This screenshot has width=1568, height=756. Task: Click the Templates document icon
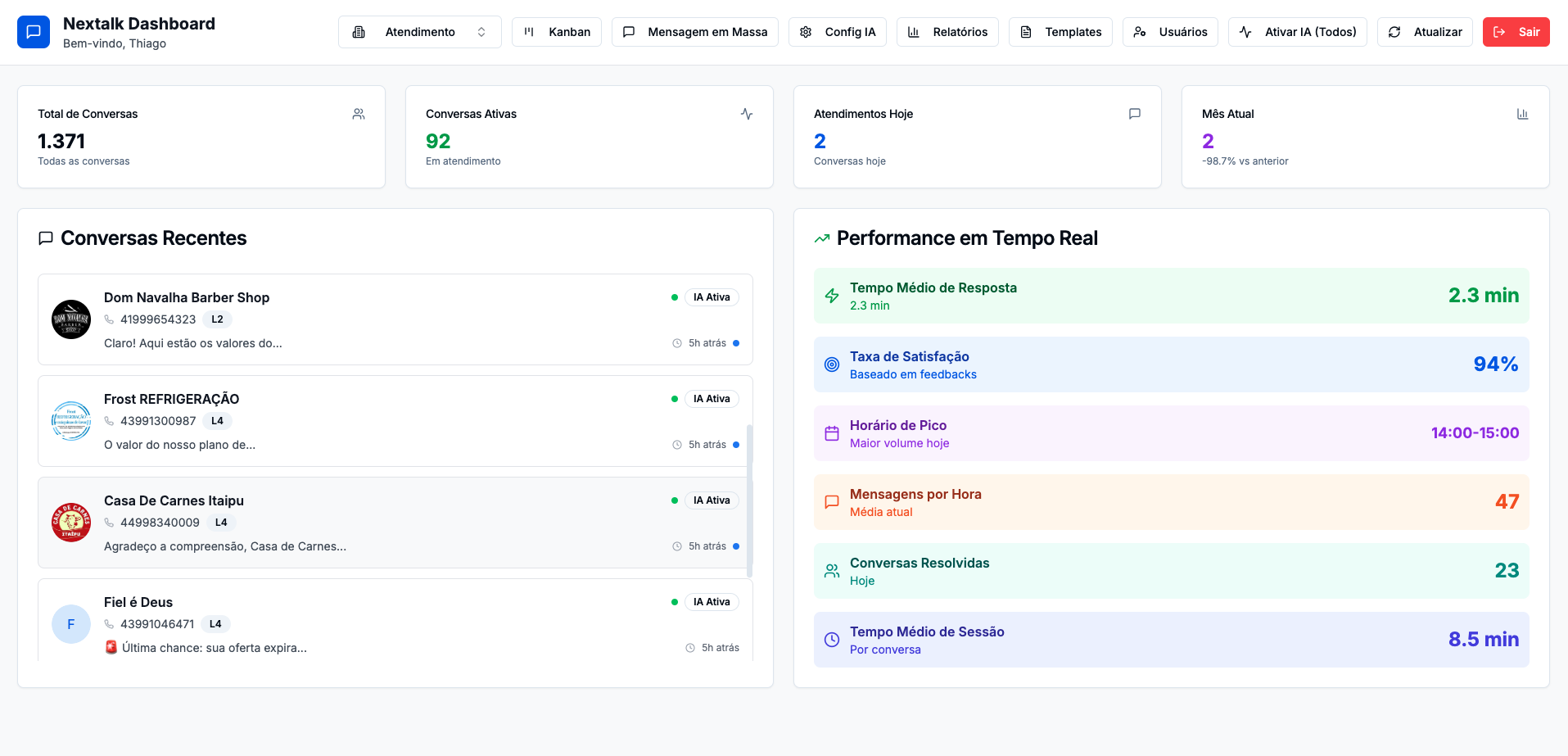coord(1025,31)
